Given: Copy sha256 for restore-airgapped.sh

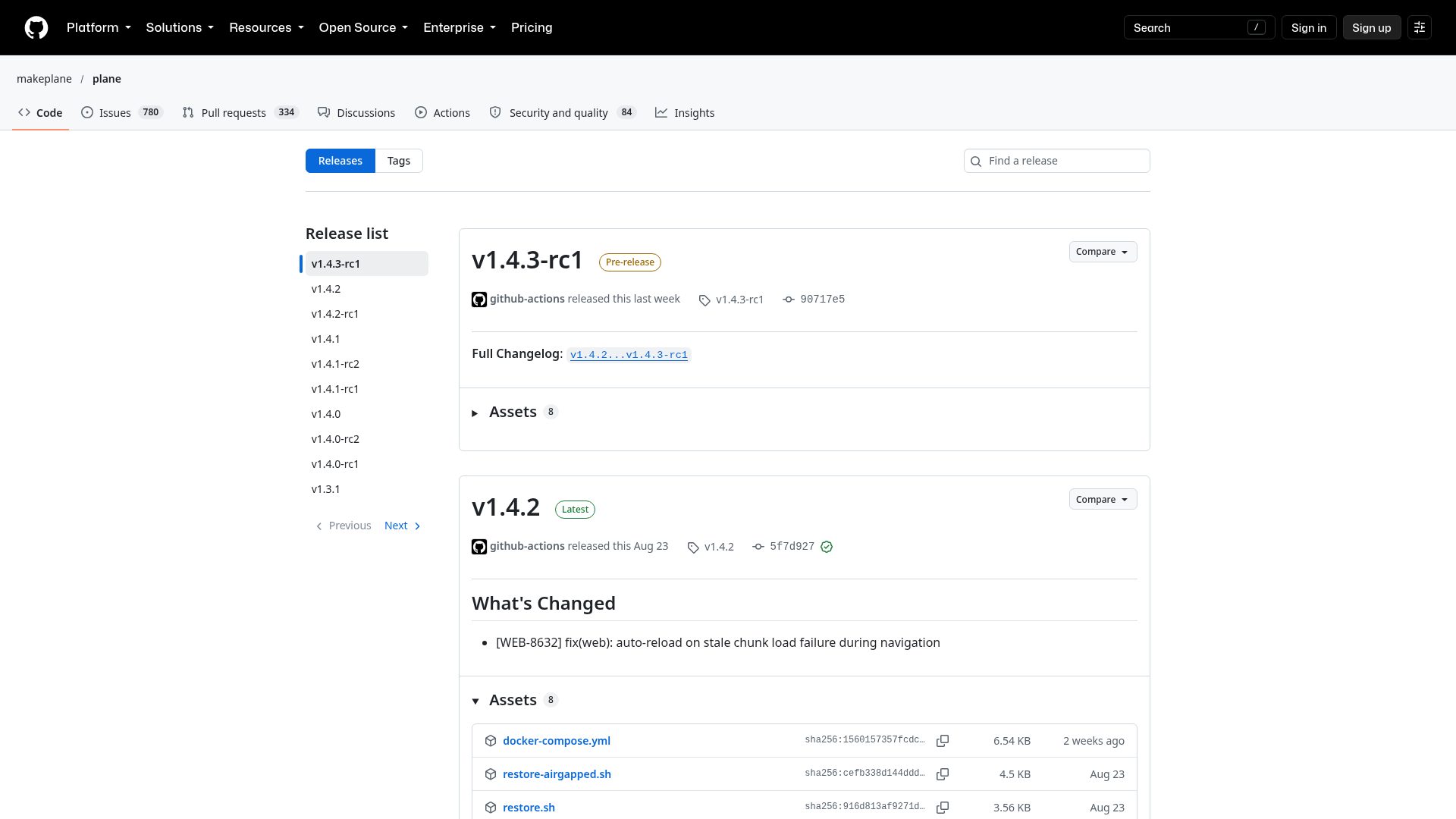Looking at the screenshot, I should pyautogui.click(x=943, y=774).
